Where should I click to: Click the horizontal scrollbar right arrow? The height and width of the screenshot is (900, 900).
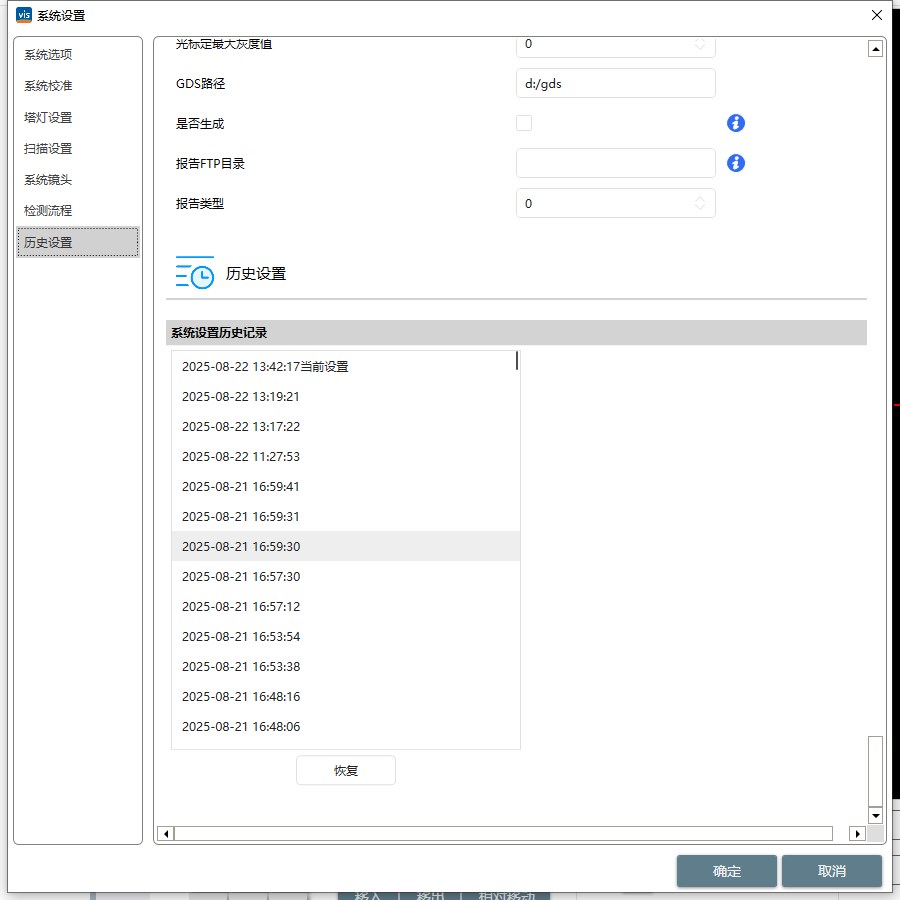857,834
